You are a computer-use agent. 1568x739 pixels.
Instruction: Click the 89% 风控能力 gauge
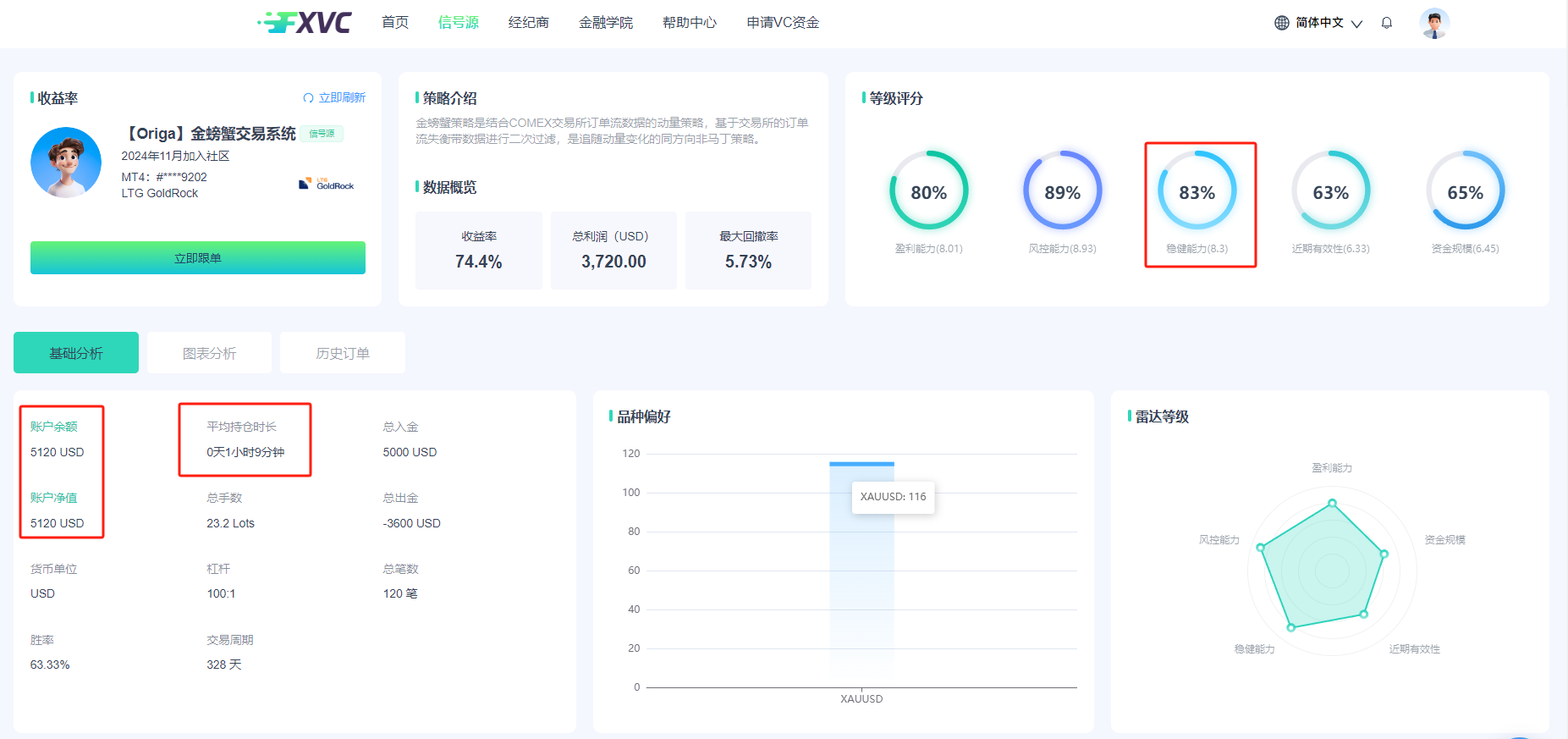click(1063, 190)
